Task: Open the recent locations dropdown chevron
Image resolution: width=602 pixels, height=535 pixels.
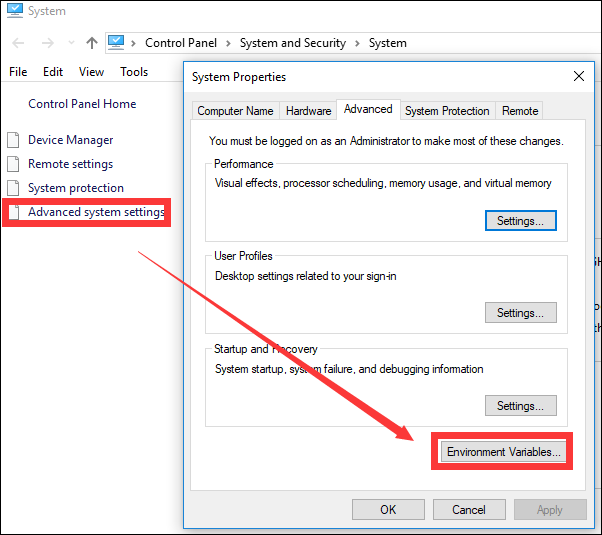Action: point(70,44)
